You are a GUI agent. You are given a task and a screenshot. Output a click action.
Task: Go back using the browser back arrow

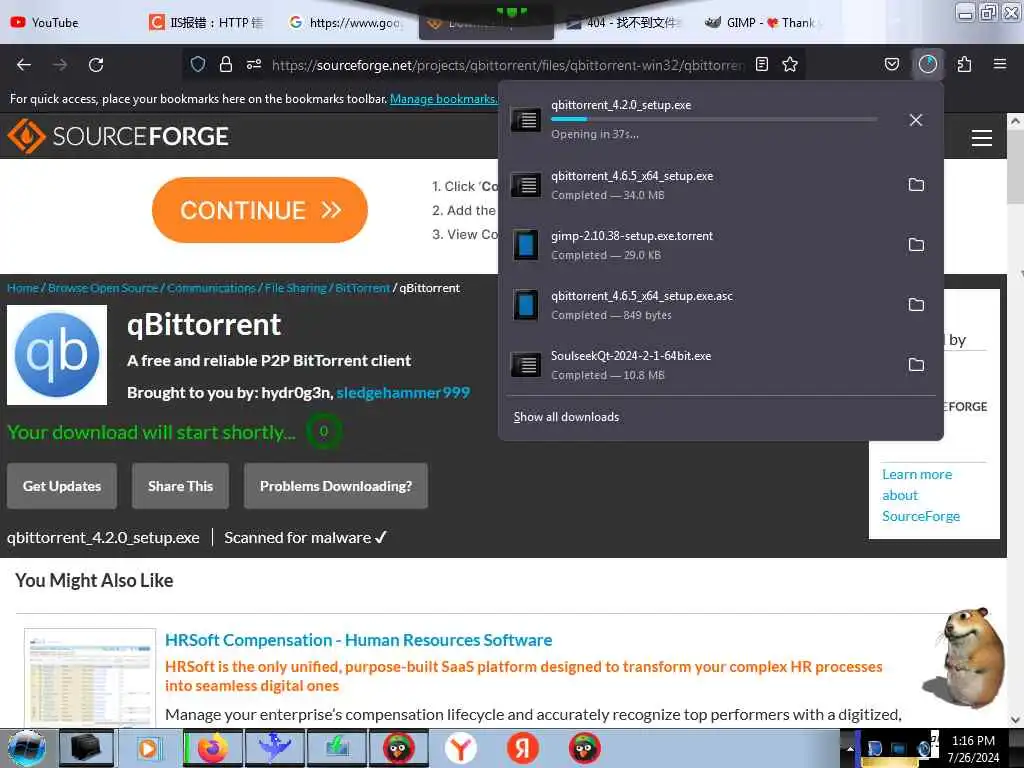pos(24,65)
